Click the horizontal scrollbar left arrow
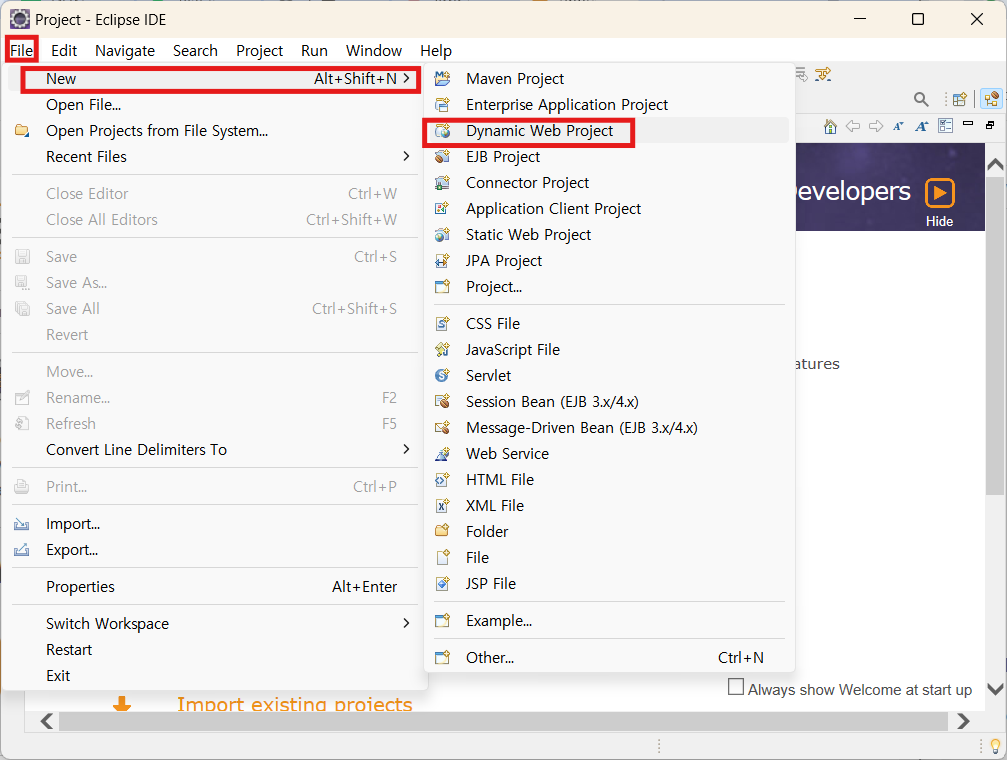This screenshot has width=1007, height=760. (x=47, y=721)
